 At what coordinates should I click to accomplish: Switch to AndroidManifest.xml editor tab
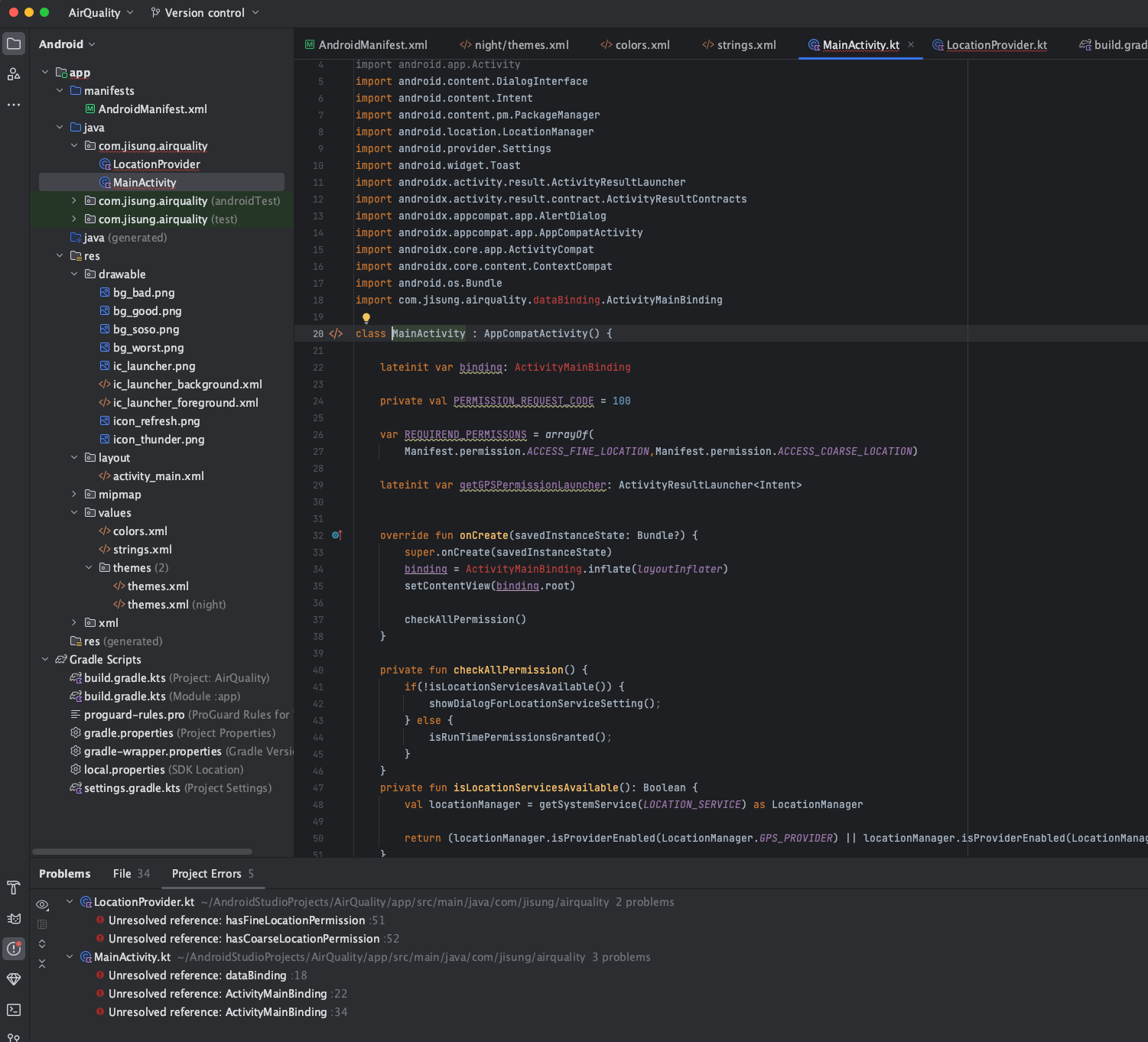(366, 44)
